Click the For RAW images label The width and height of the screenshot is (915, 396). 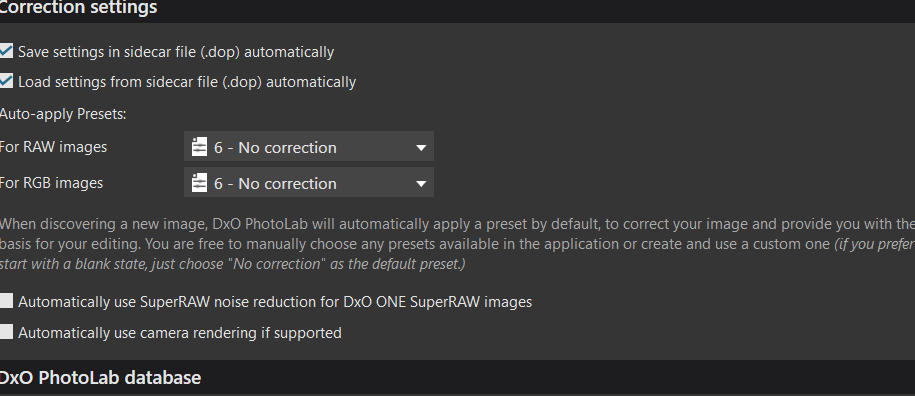(x=54, y=146)
